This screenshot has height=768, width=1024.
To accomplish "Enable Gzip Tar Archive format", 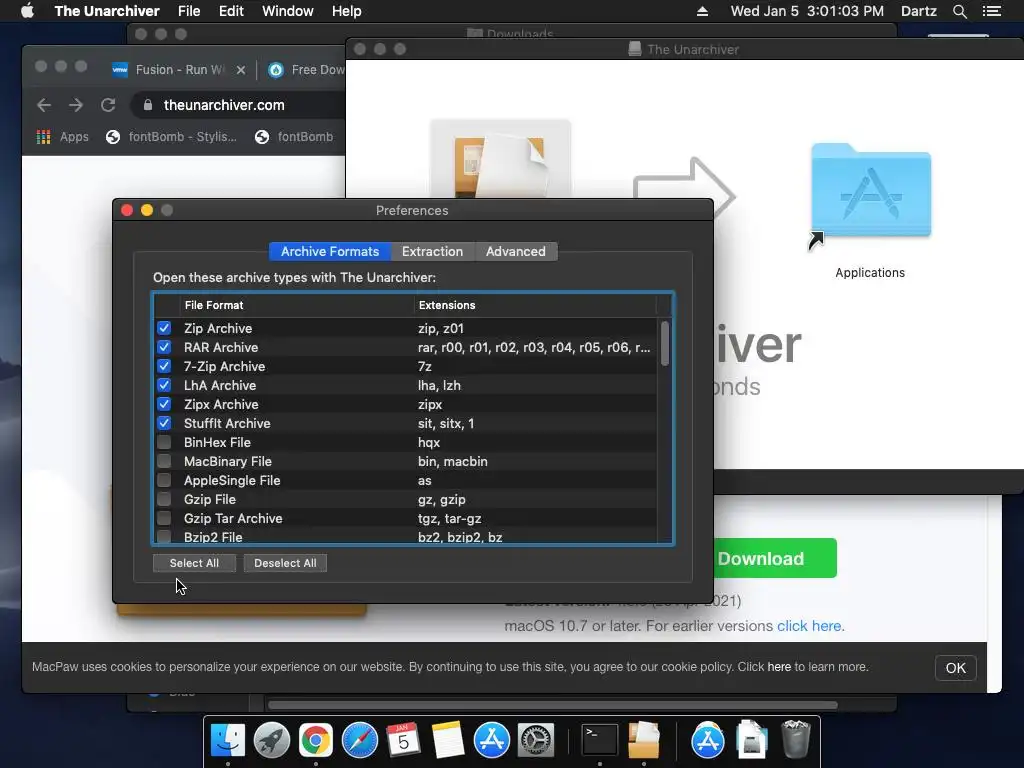I will pos(164,518).
